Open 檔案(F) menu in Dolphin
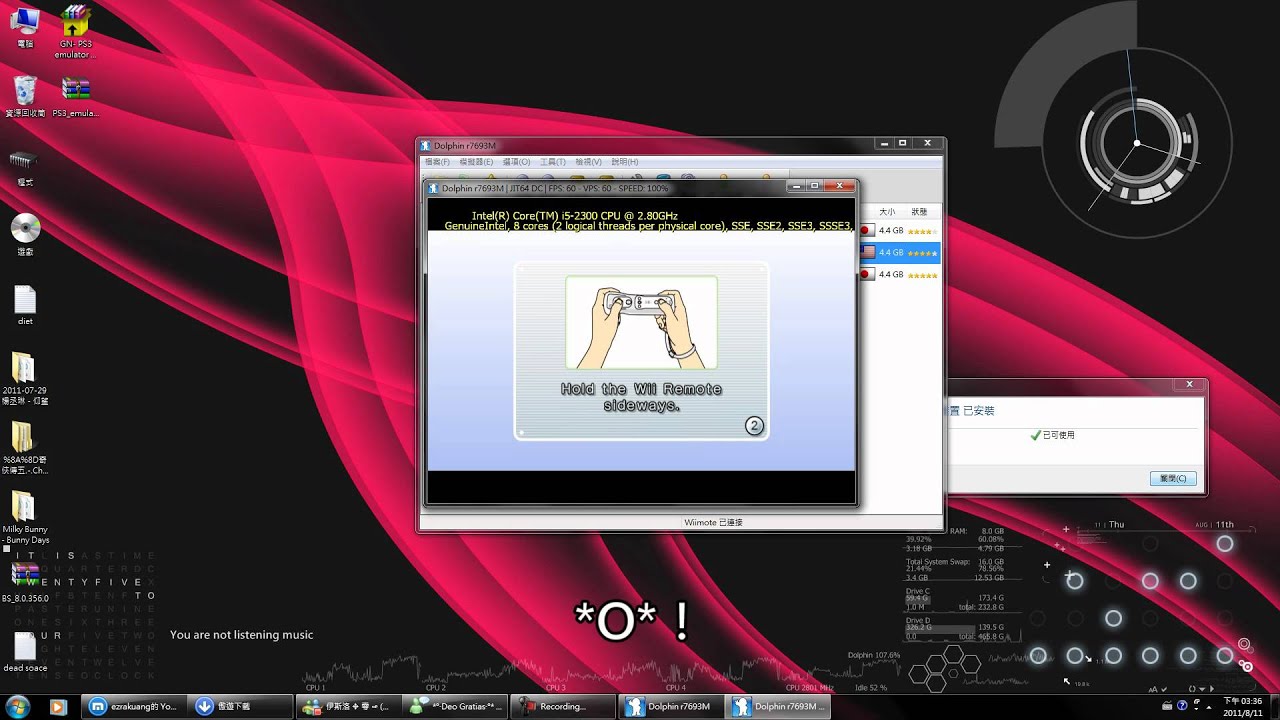 (x=437, y=161)
